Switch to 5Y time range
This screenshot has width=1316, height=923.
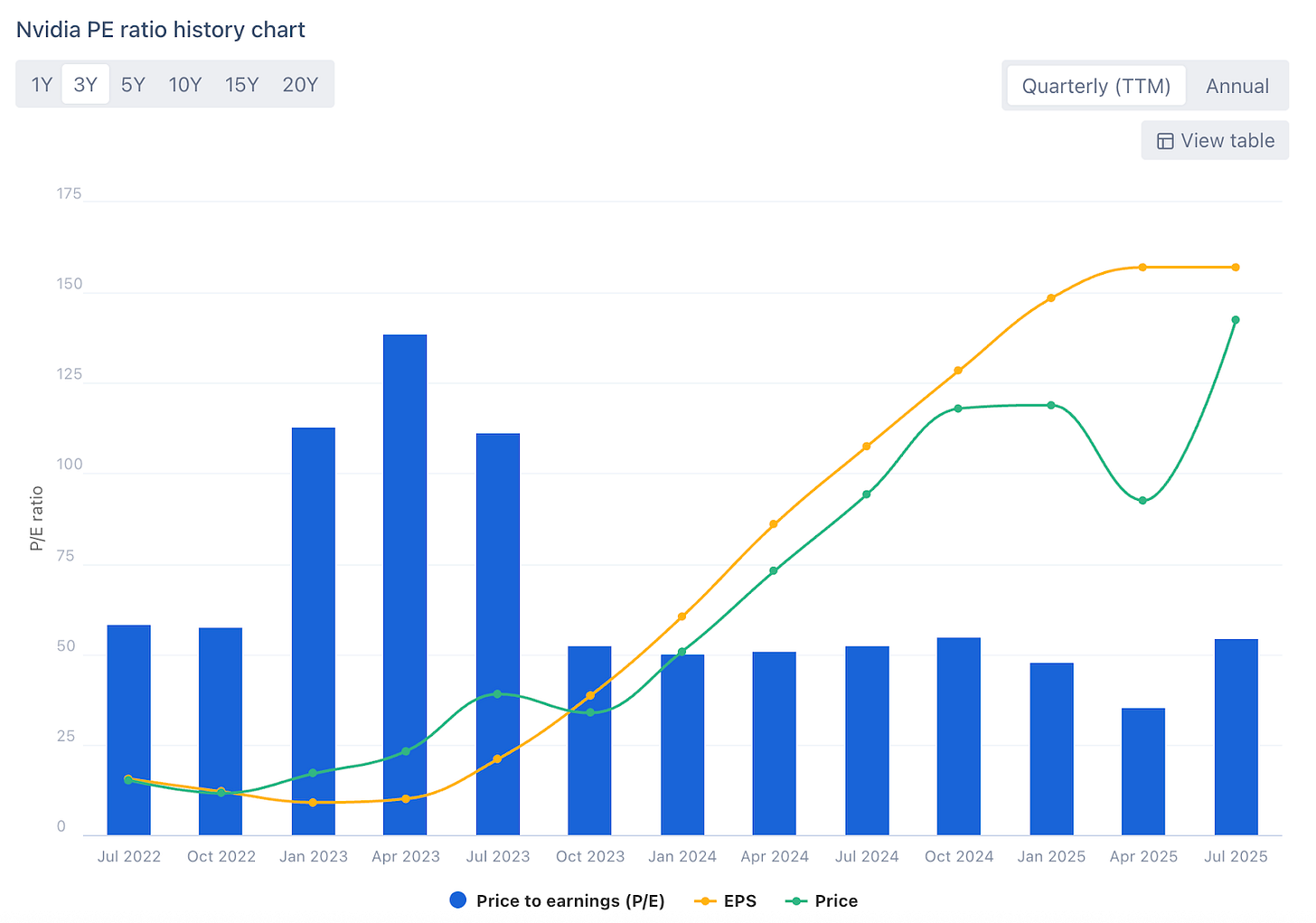click(133, 85)
